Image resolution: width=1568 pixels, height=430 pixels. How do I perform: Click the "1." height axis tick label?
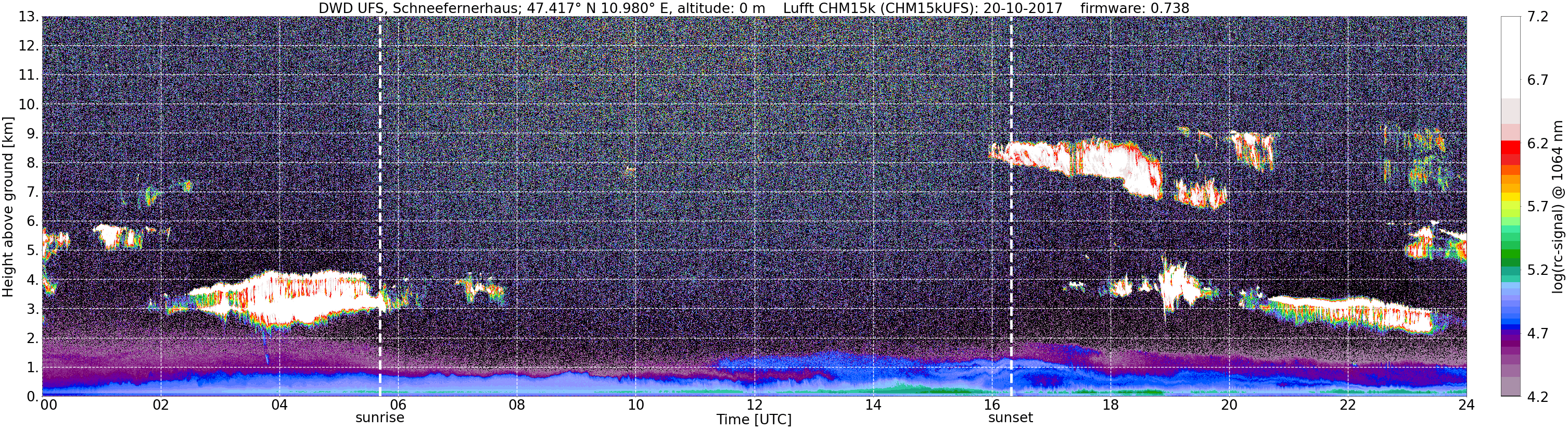33,368
